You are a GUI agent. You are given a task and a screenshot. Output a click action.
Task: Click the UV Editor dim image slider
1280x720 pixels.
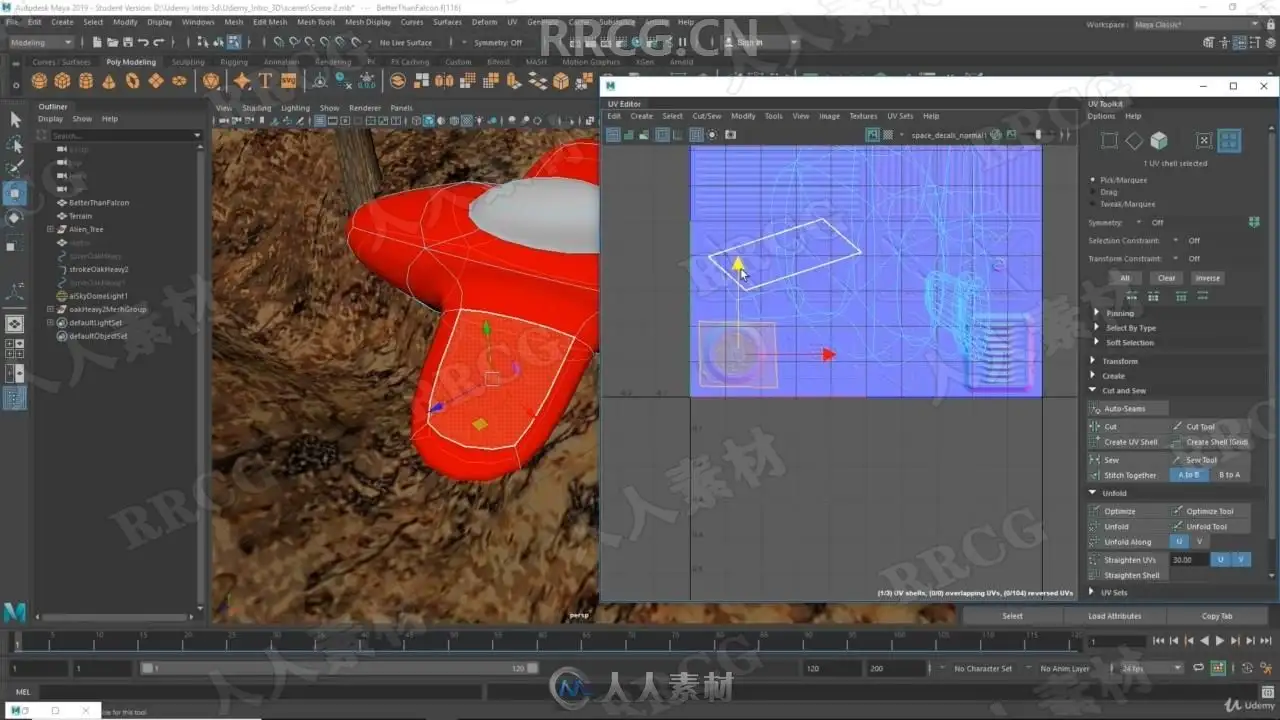pyautogui.click(x=1040, y=135)
